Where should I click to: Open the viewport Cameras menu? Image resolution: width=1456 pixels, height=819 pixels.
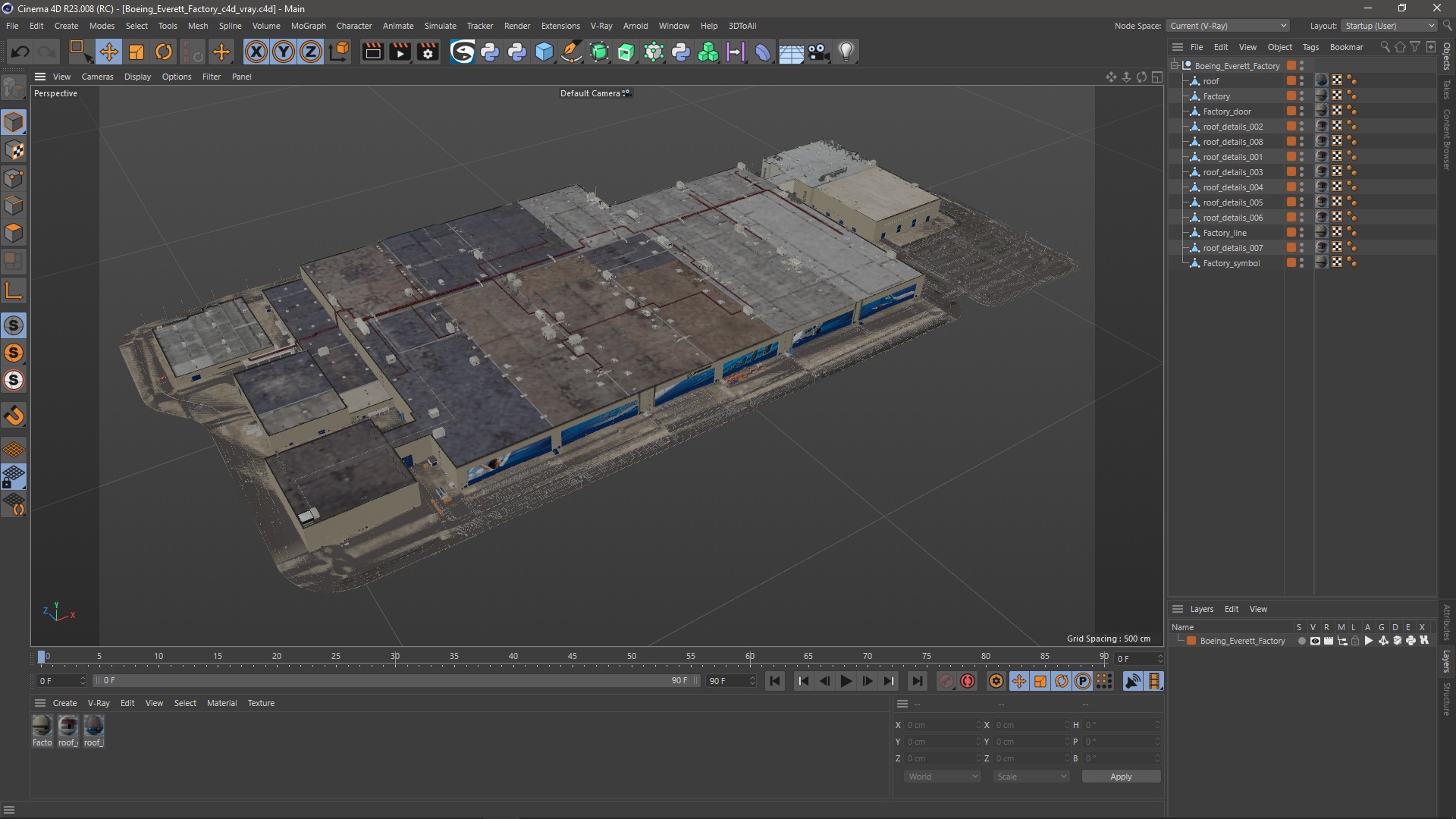coord(97,77)
